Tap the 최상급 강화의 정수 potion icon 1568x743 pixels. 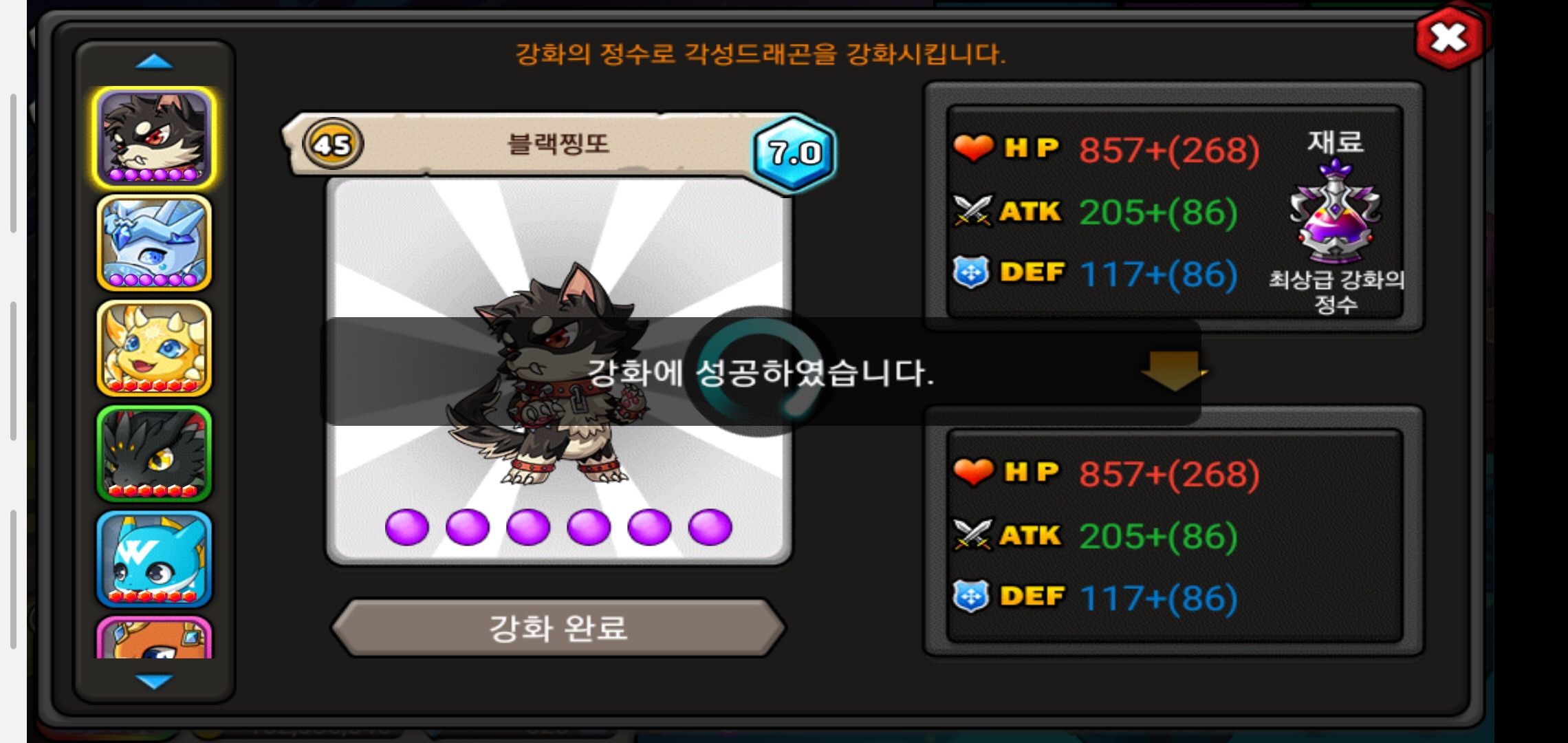pyautogui.click(x=1335, y=212)
